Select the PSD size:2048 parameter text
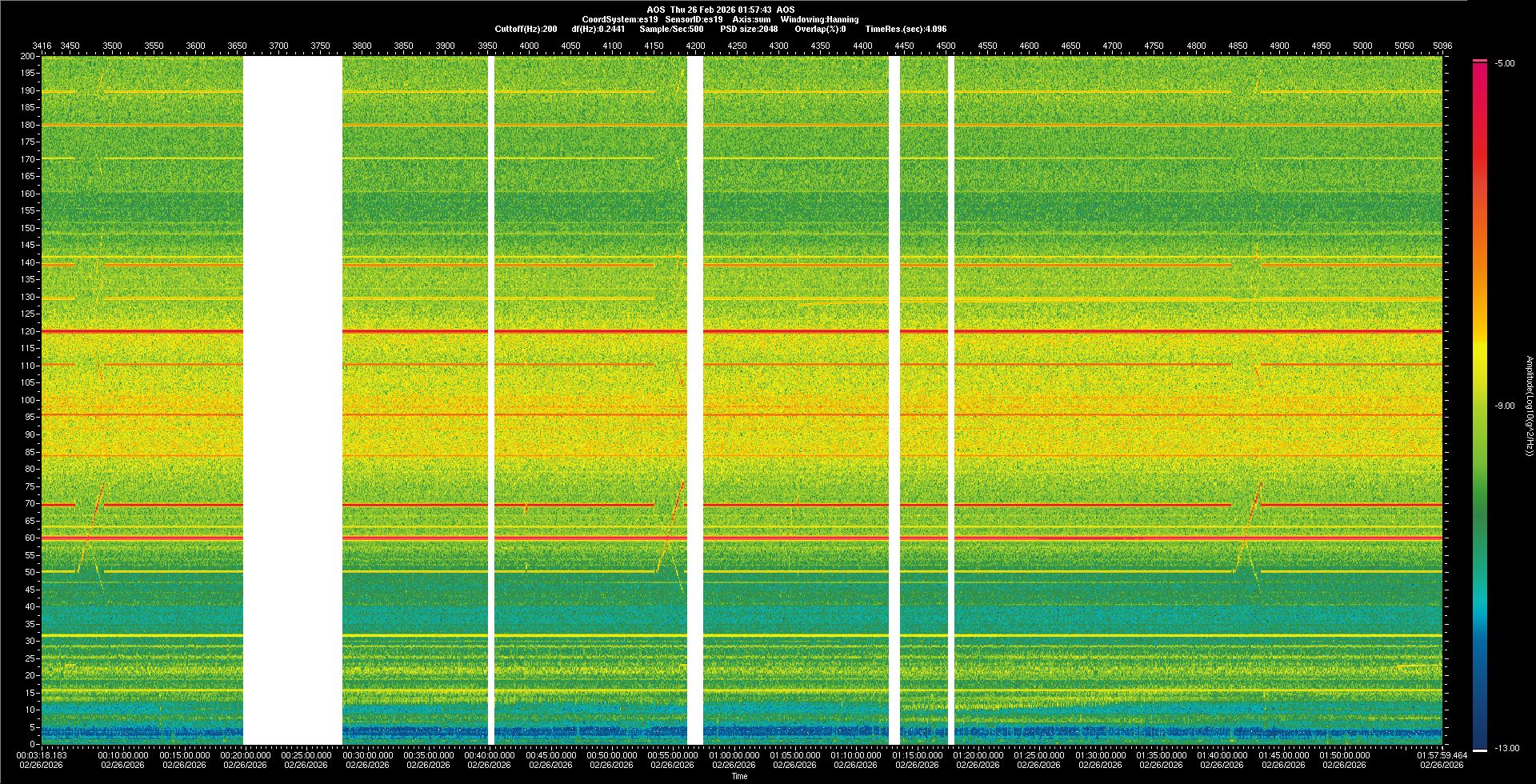 (749, 30)
